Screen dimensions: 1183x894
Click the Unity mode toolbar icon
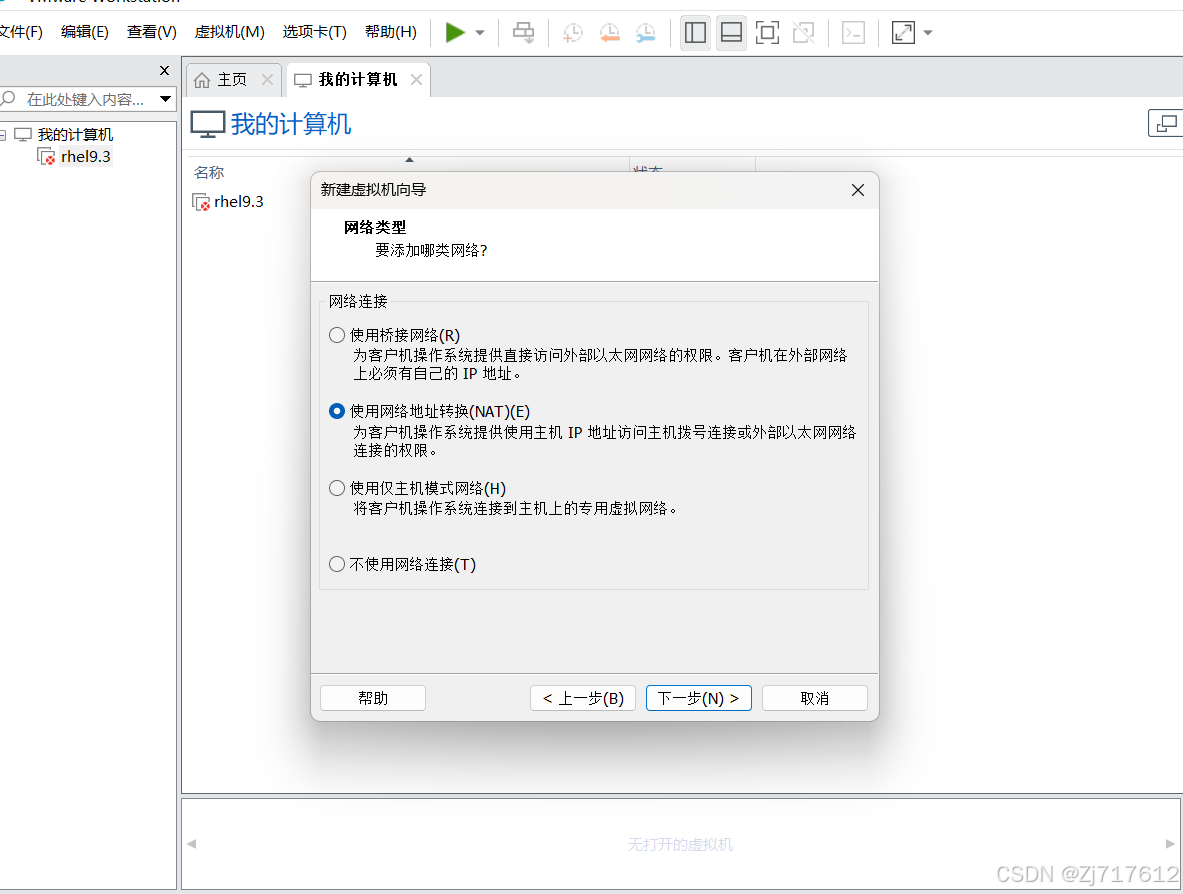pyautogui.click(x=804, y=32)
